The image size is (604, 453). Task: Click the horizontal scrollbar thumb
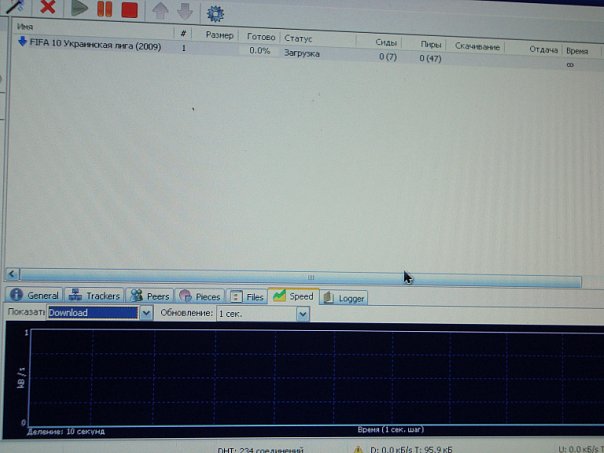pyautogui.click(x=300, y=277)
